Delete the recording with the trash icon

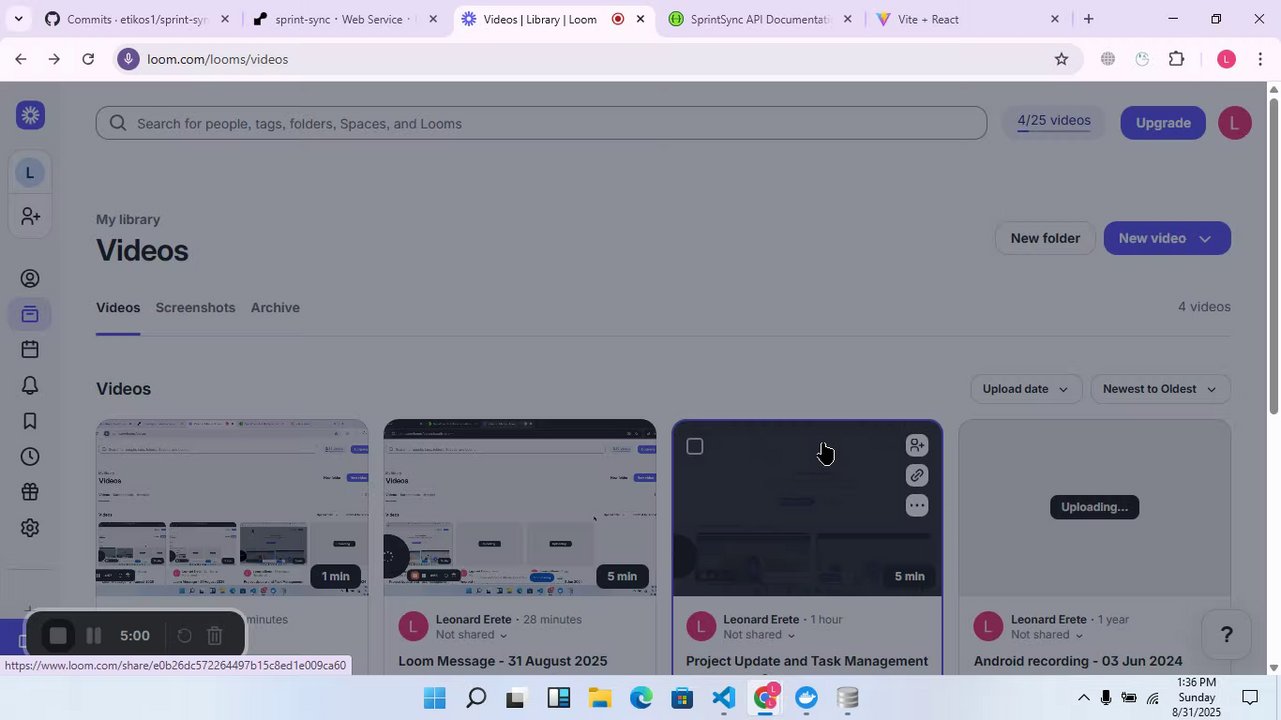point(214,636)
